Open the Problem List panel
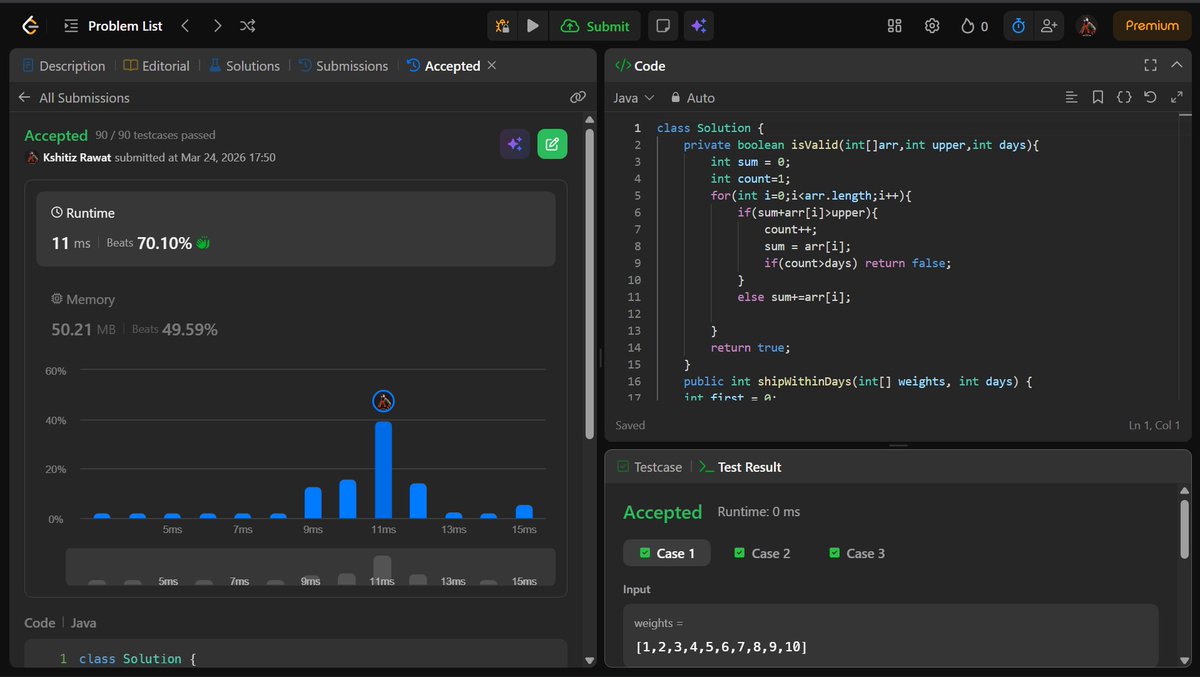This screenshot has width=1200, height=677. coord(112,26)
